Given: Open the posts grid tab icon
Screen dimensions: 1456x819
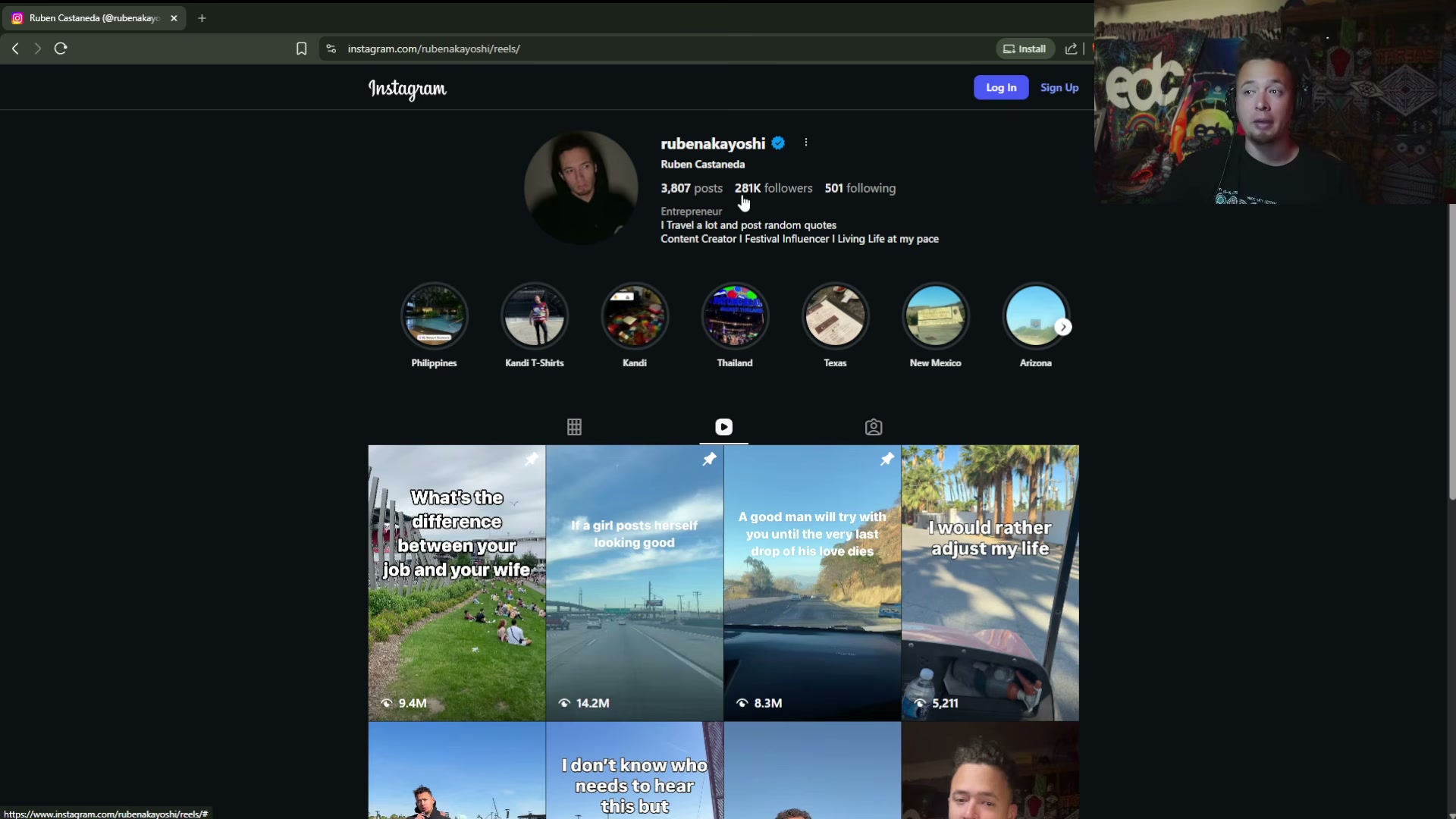Looking at the screenshot, I should 574,427.
